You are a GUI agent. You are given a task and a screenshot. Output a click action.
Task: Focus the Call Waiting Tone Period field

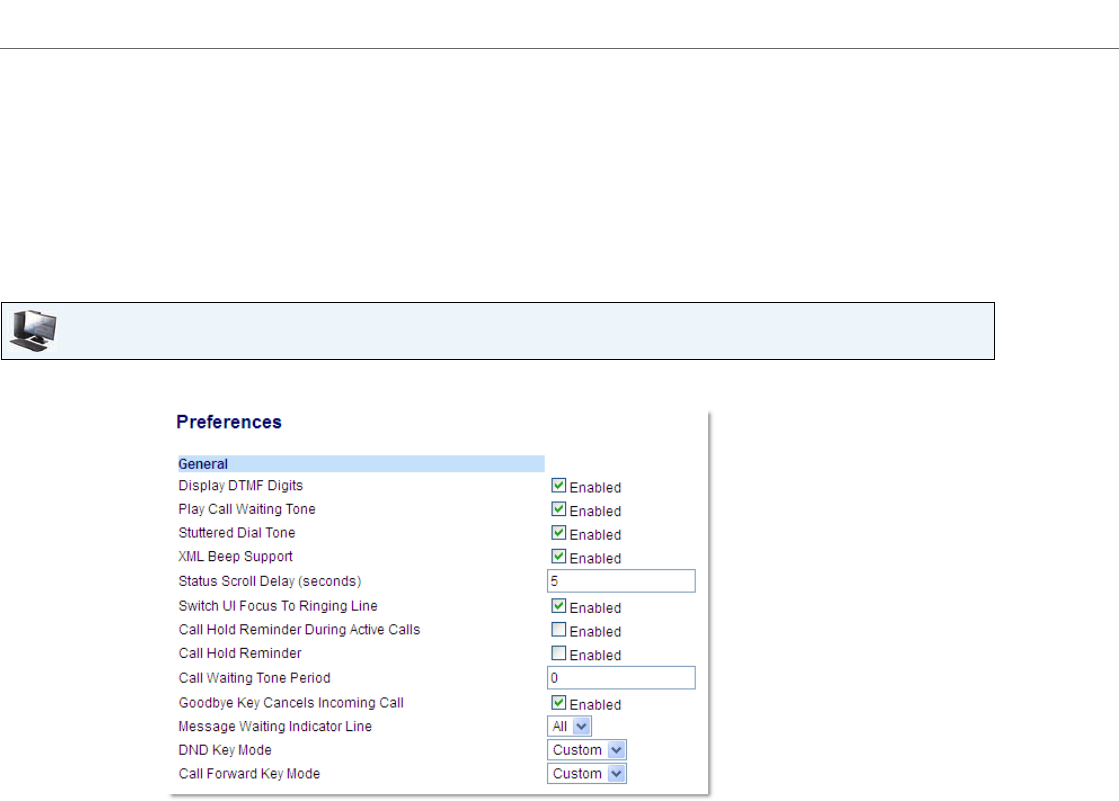point(620,678)
